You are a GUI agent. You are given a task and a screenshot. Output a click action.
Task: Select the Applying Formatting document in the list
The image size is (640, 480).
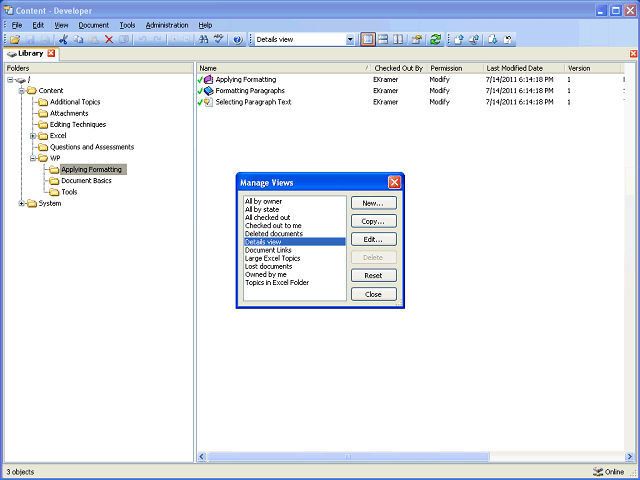pyautogui.click(x=246, y=80)
